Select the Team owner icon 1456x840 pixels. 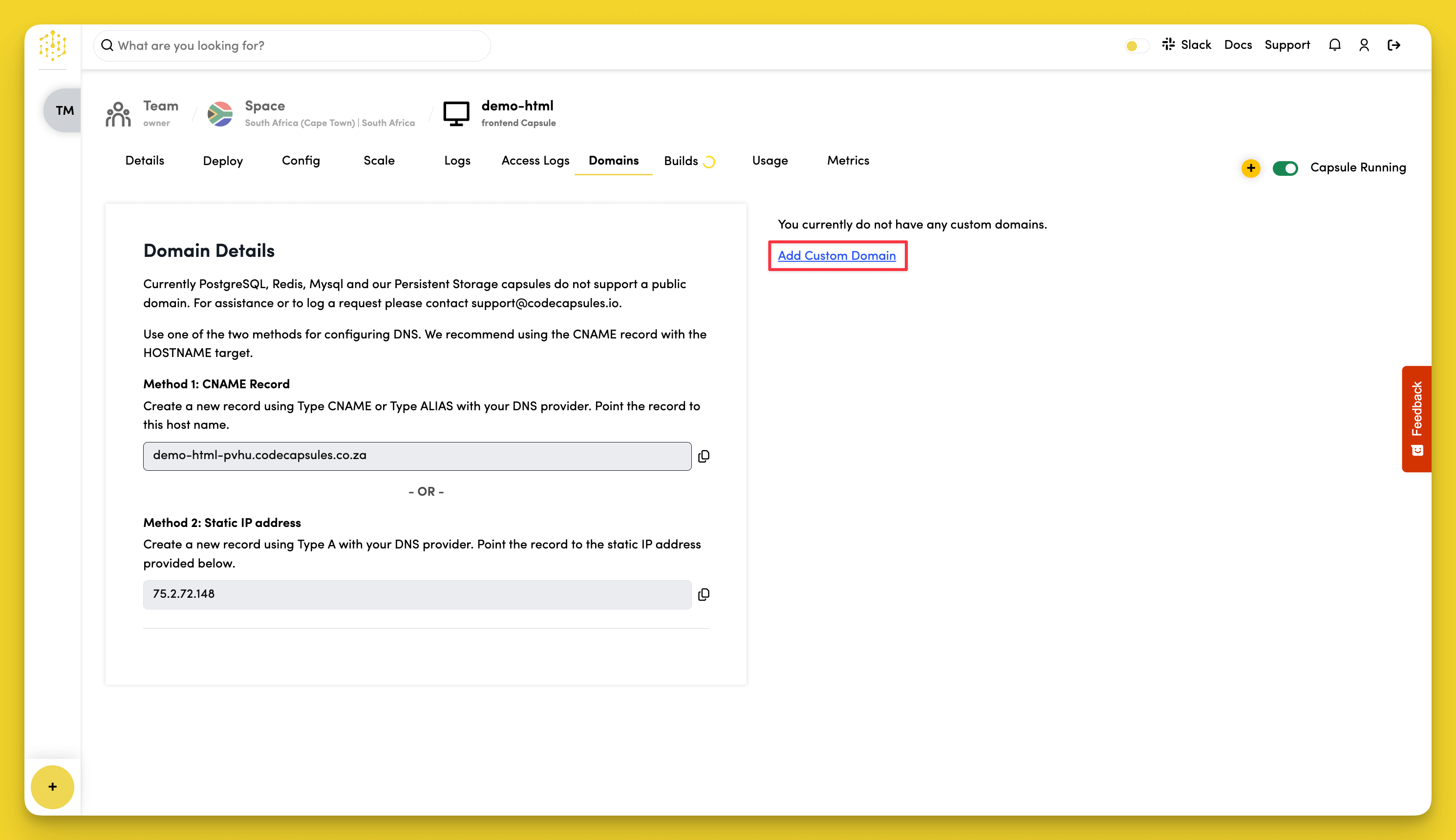click(x=118, y=113)
